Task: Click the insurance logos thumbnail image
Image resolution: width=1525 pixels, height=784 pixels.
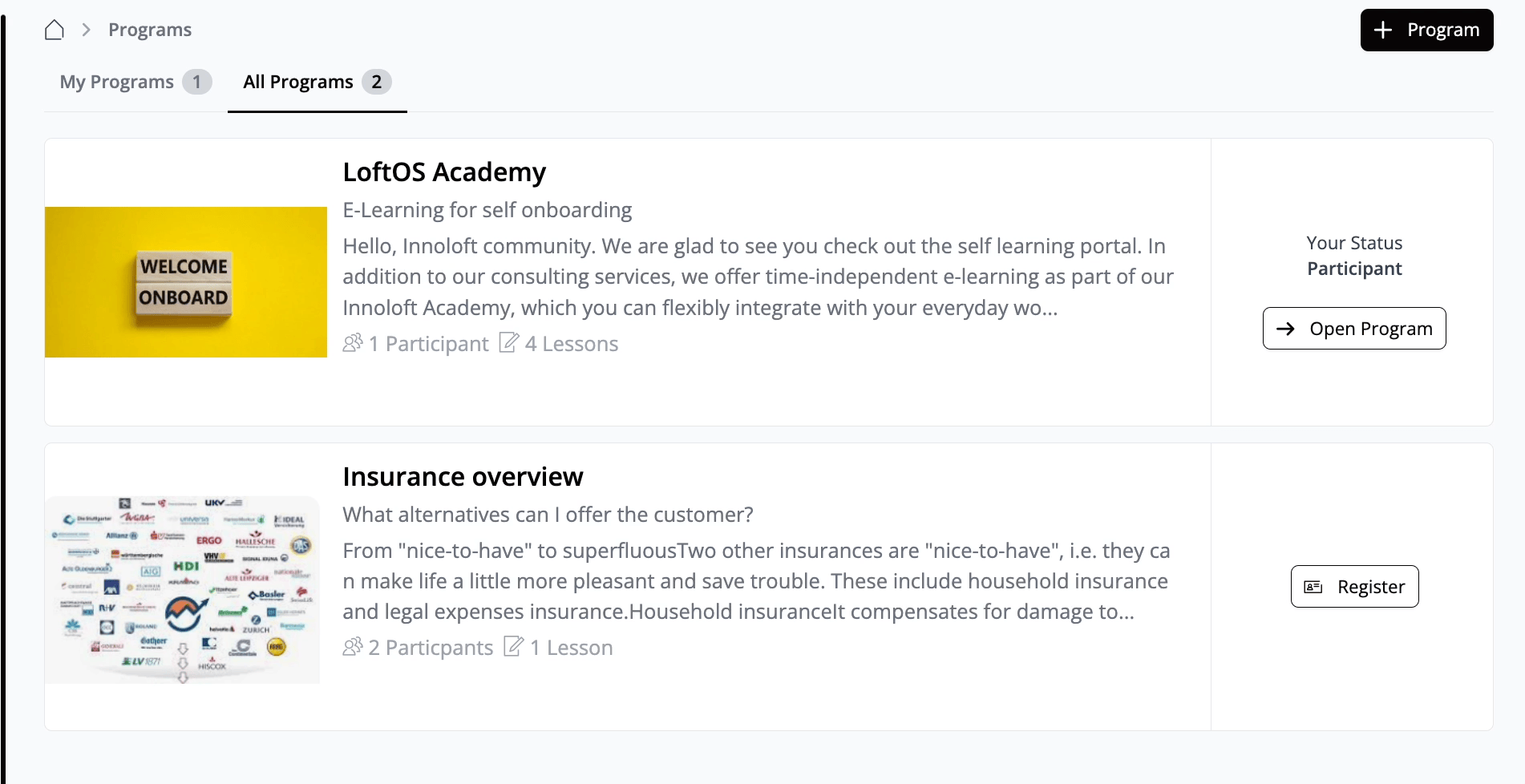Action: point(183,590)
